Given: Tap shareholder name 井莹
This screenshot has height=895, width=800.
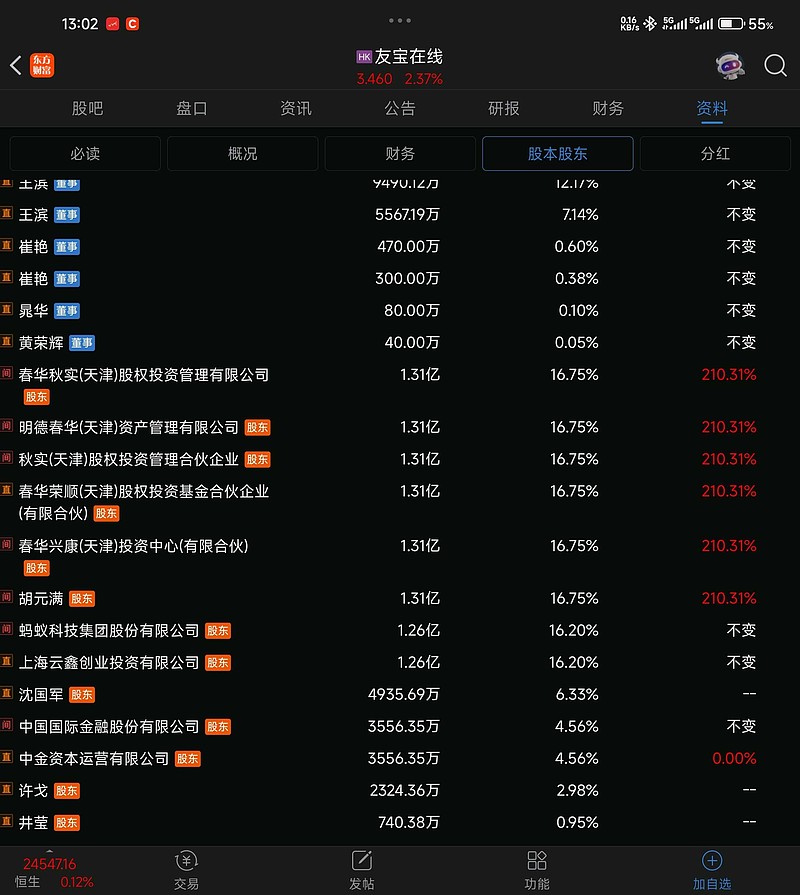Looking at the screenshot, I should [33, 823].
